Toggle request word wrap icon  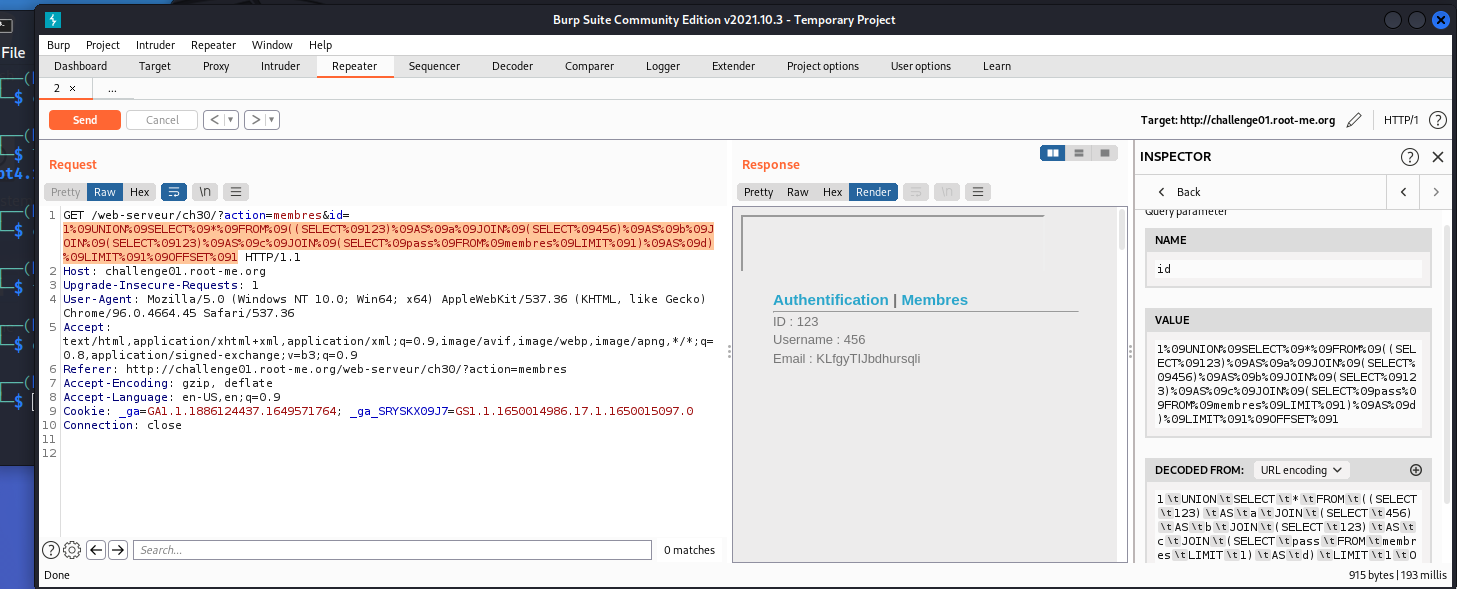173,192
